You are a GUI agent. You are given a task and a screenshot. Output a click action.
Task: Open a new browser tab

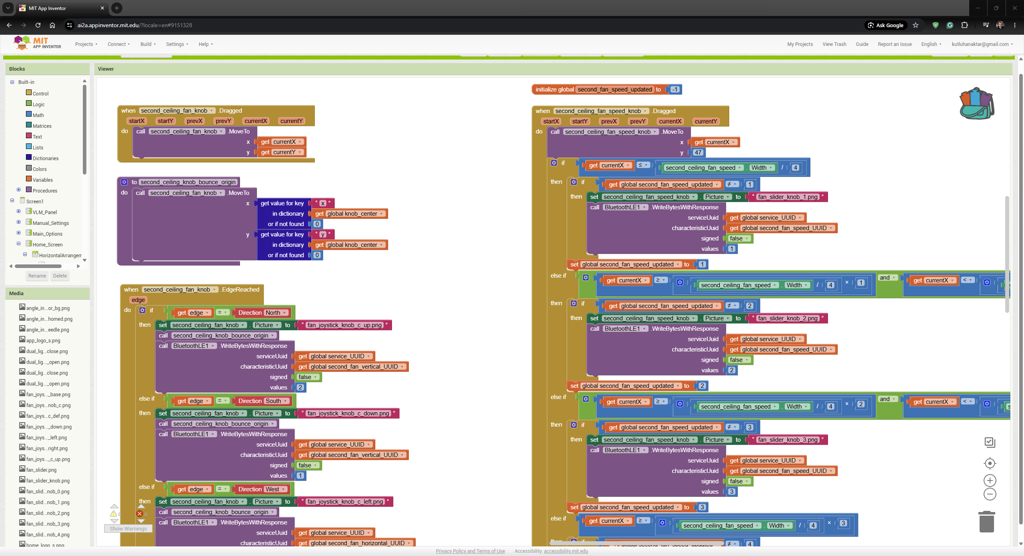click(116, 8)
